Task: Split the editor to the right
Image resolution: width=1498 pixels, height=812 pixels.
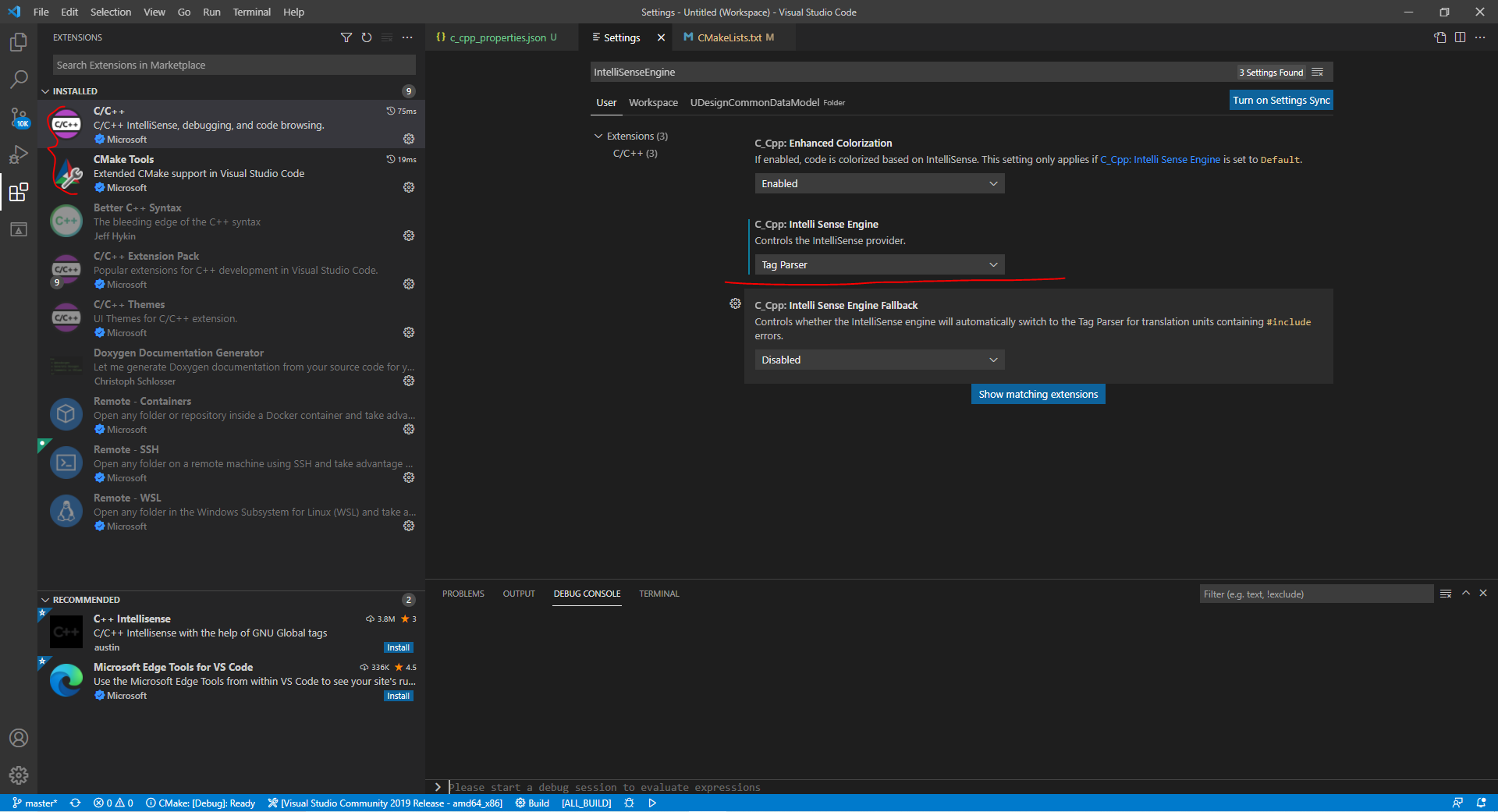Action: [1460, 37]
